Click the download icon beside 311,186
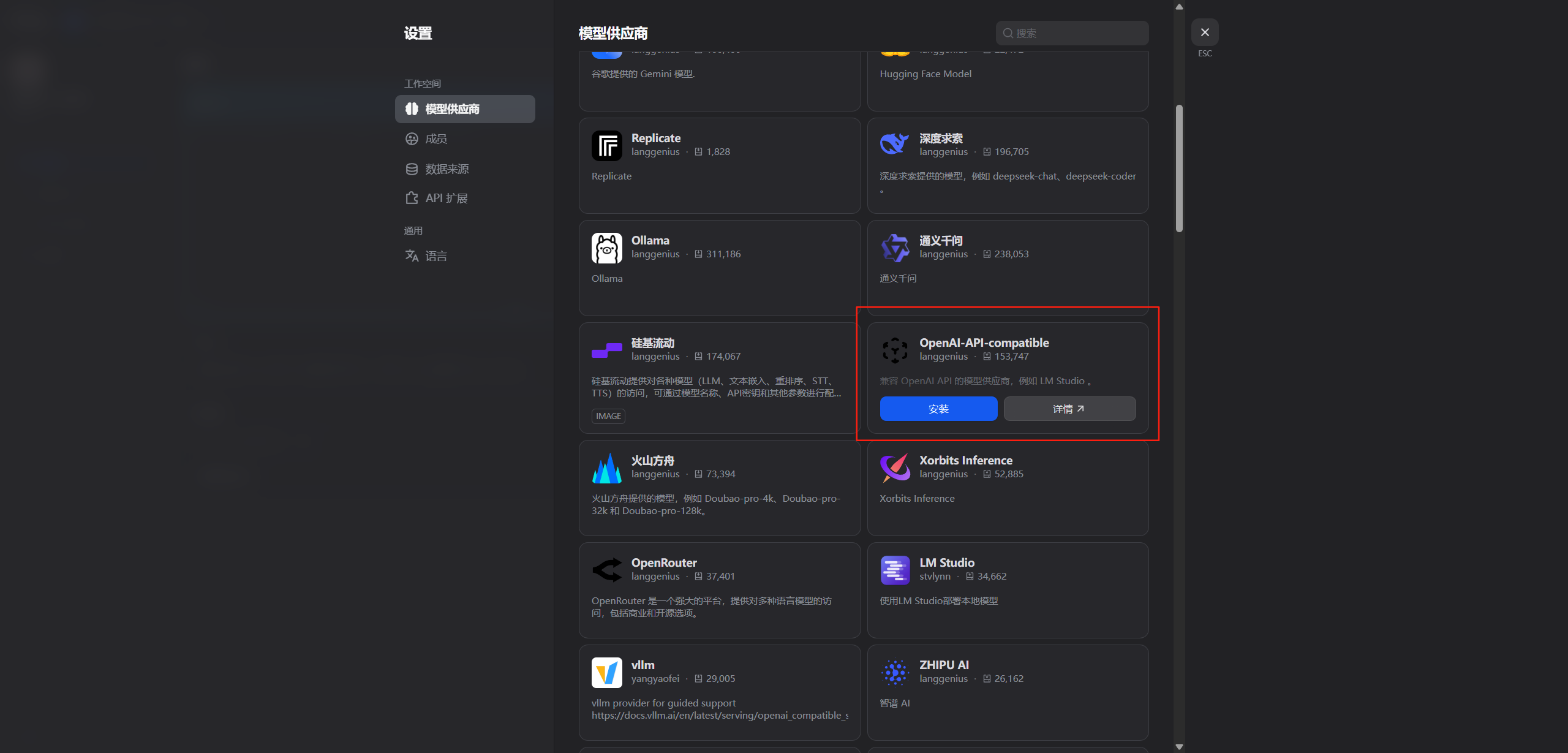The image size is (1568, 753). click(698, 254)
